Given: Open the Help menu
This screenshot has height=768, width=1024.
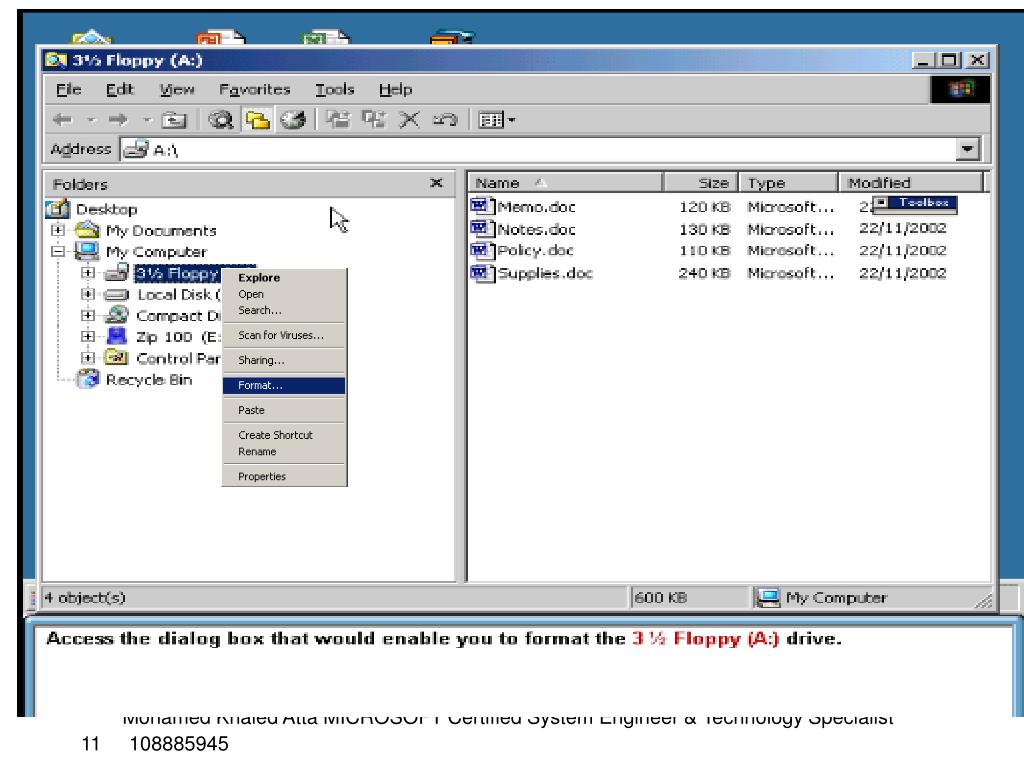Looking at the screenshot, I should click(395, 89).
